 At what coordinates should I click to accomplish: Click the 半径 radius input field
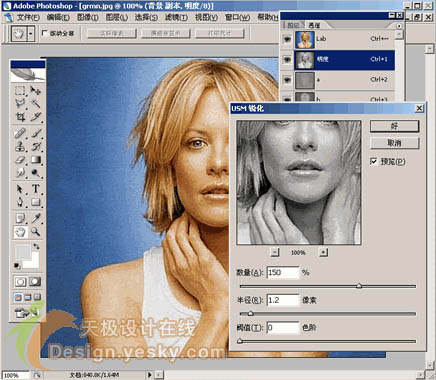[283, 300]
